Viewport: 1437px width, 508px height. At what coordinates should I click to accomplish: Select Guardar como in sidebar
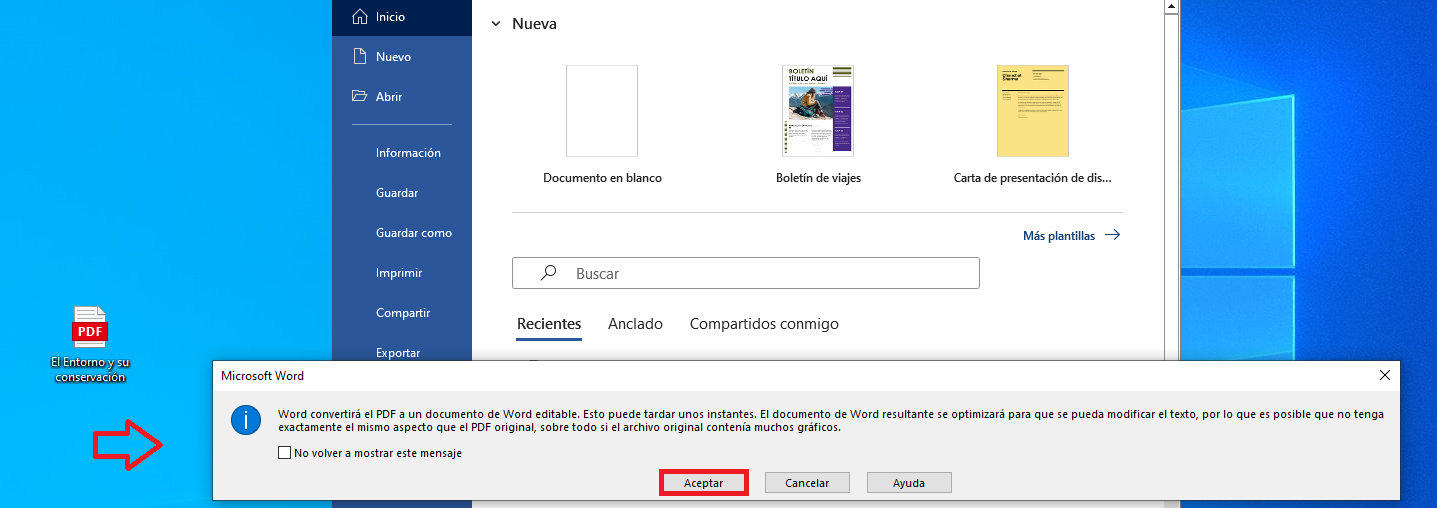click(x=414, y=233)
